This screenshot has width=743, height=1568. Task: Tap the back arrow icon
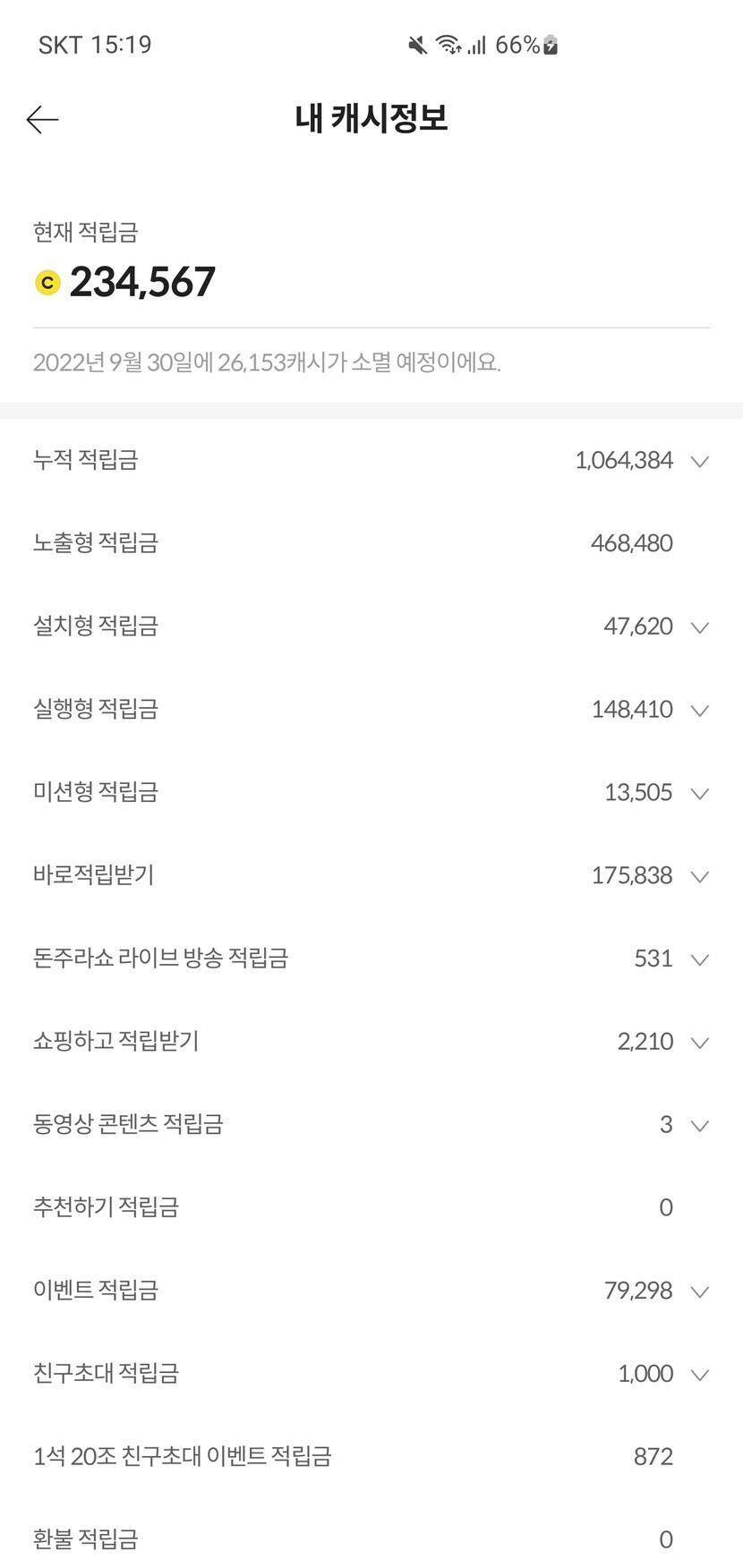click(42, 119)
